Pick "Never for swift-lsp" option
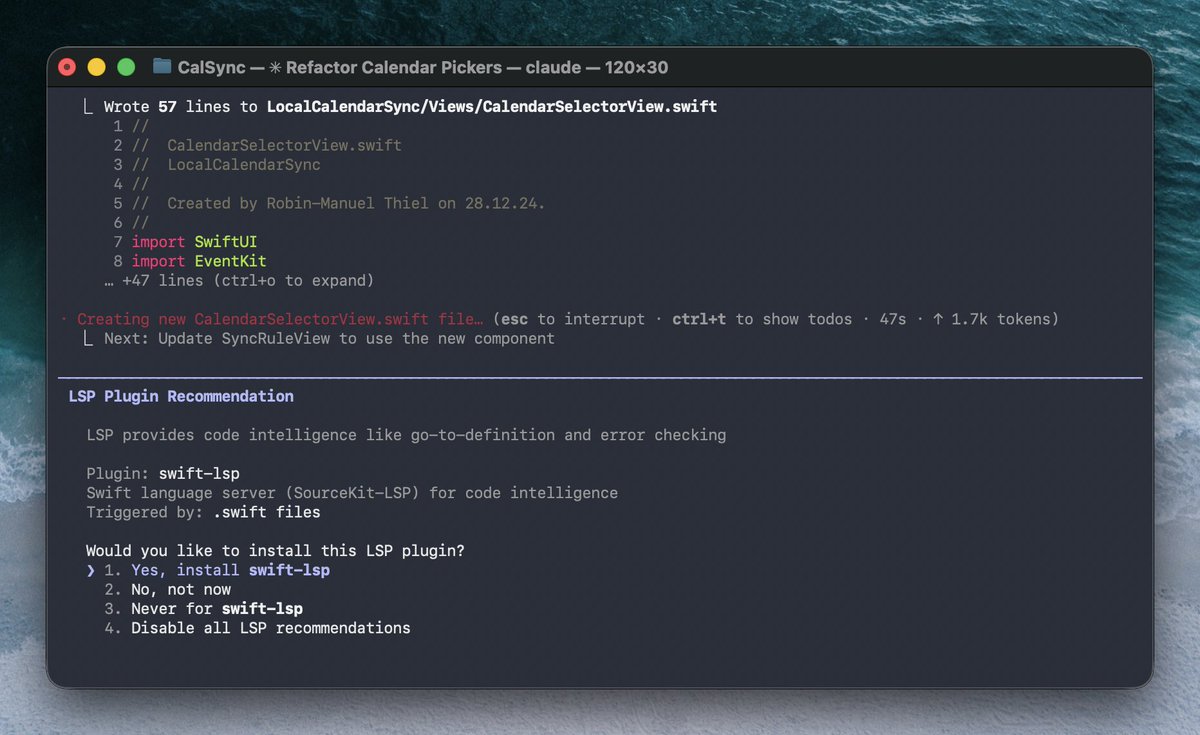 click(203, 609)
